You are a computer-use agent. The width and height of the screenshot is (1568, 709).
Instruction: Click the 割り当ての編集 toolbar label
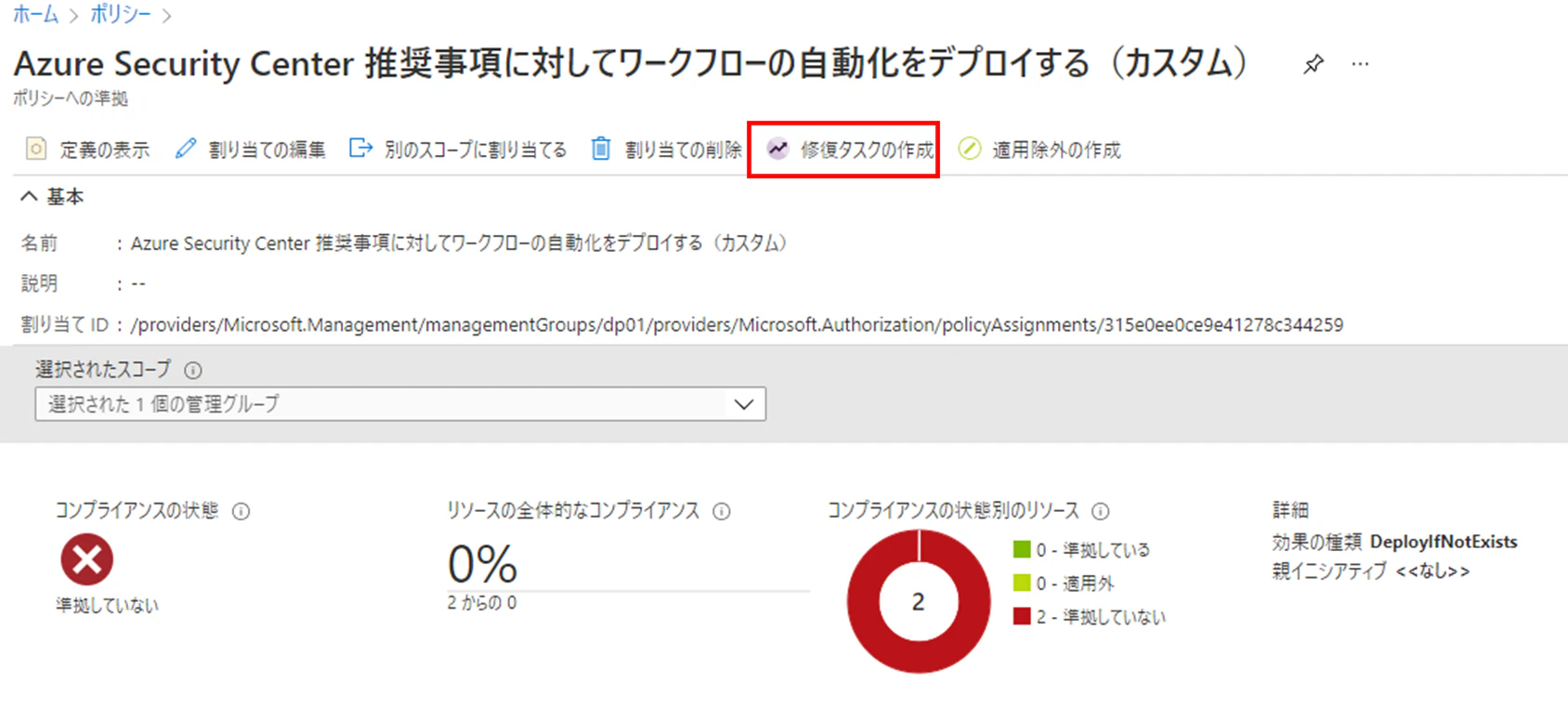pyautogui.click(x=267, y=150)
